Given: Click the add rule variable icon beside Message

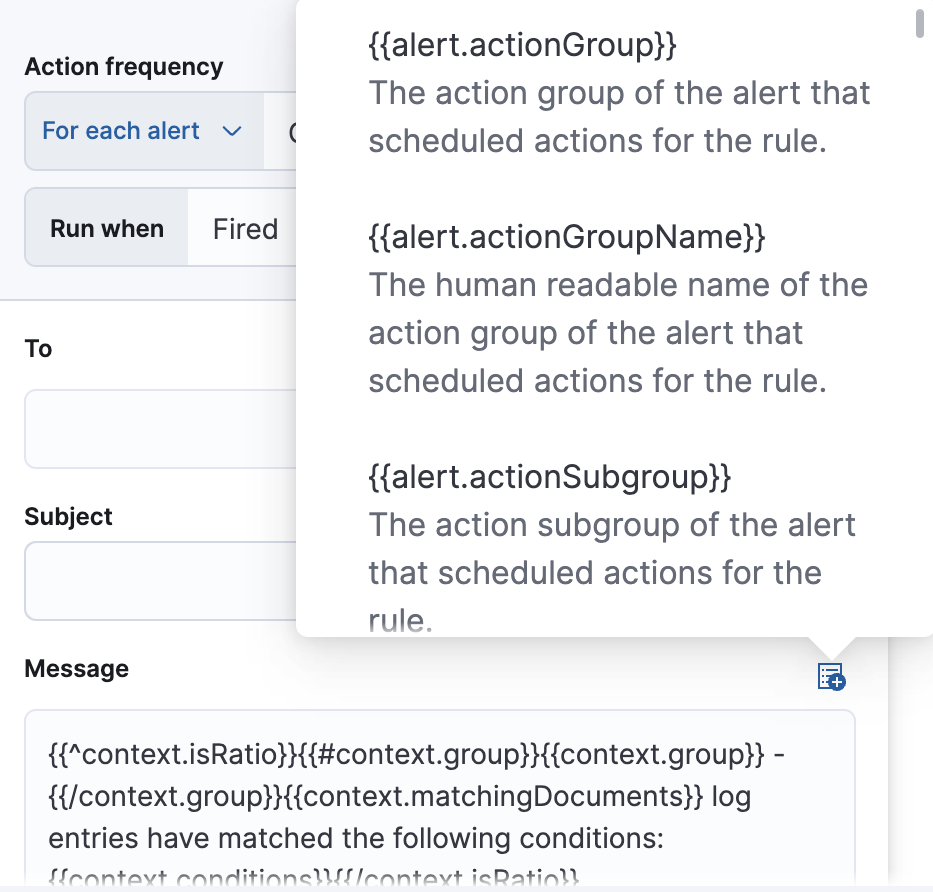Looking at the screenshot, I should [830, 678].
